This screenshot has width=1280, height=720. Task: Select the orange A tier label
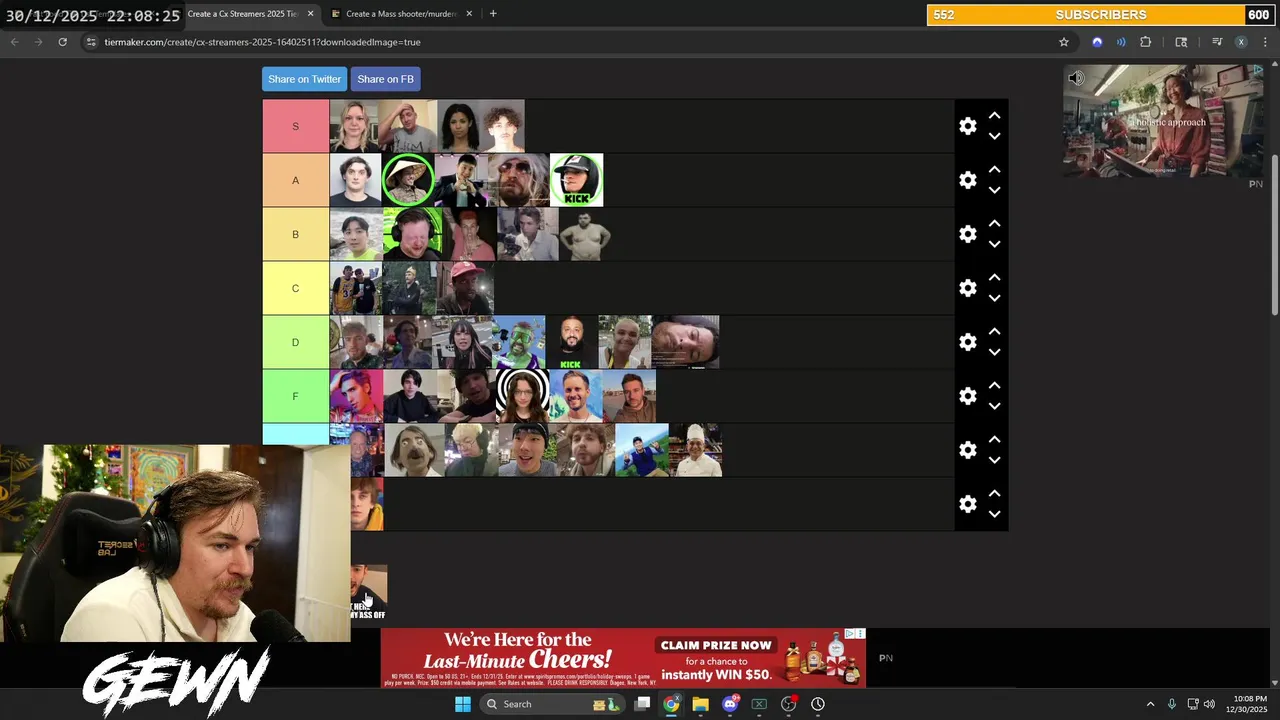(295, 180)
